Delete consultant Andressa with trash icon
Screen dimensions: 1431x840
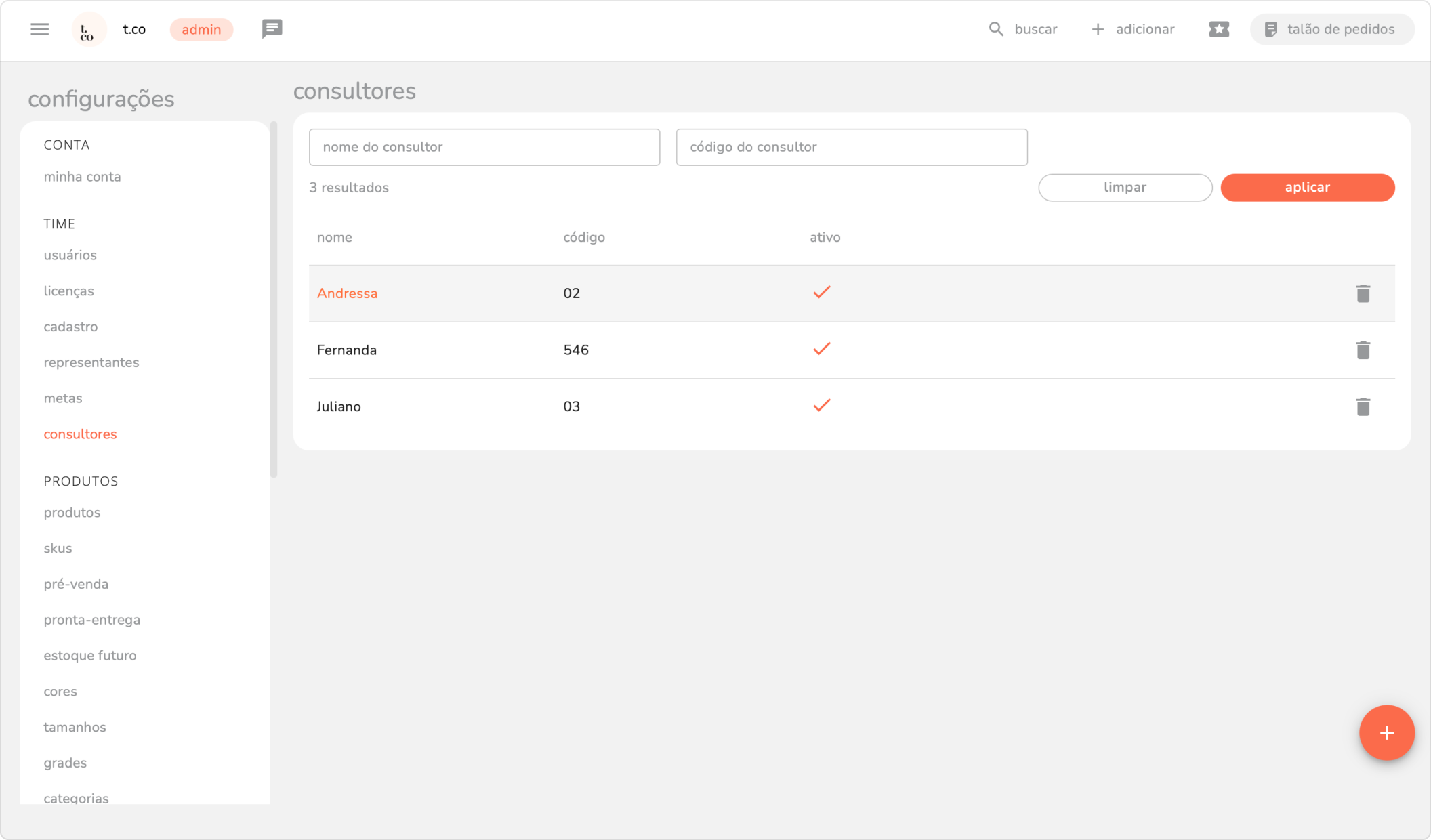1363,293
